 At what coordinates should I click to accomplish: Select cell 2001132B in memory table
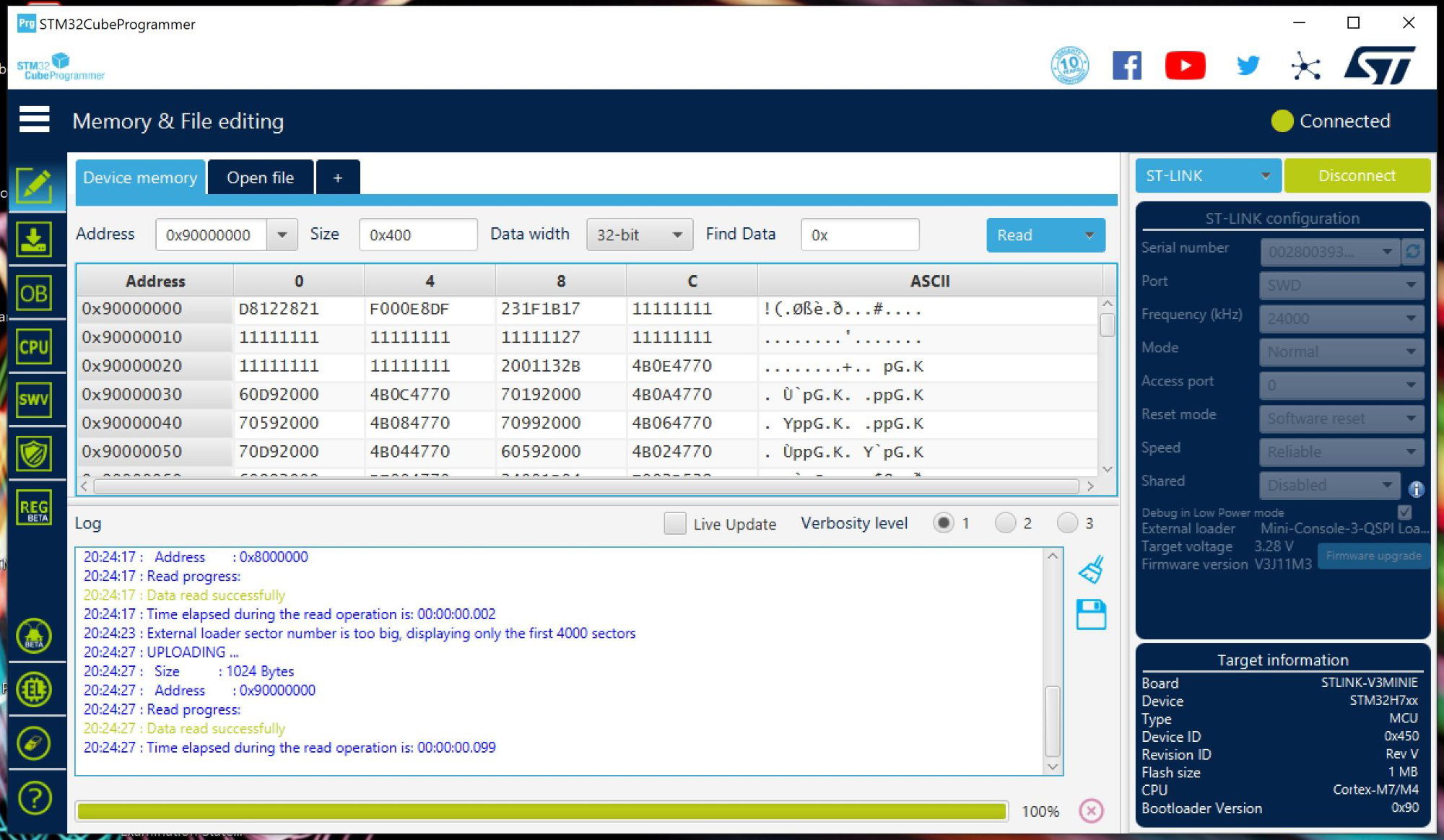560,366
